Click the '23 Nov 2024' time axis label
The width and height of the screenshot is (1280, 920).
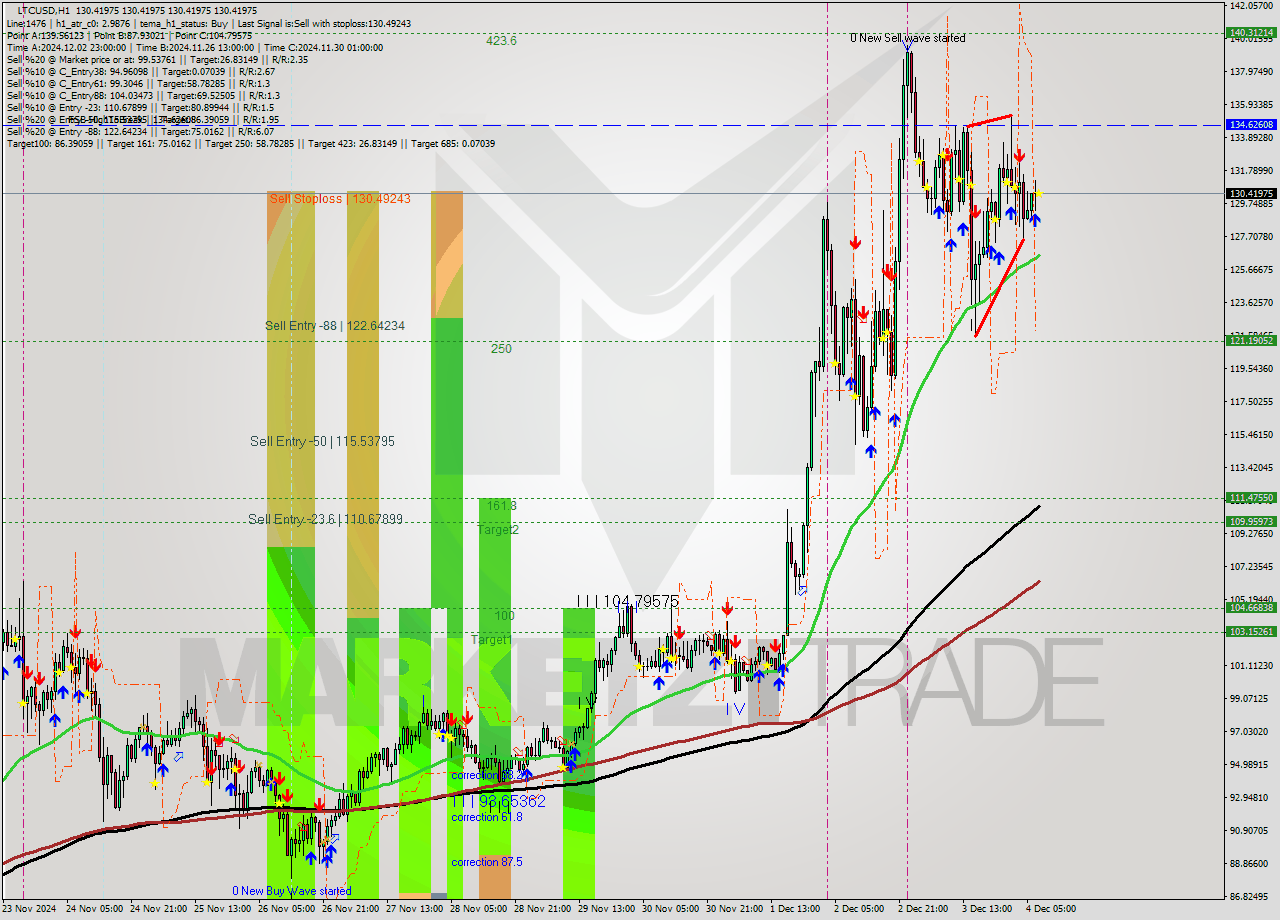[29, 909]
